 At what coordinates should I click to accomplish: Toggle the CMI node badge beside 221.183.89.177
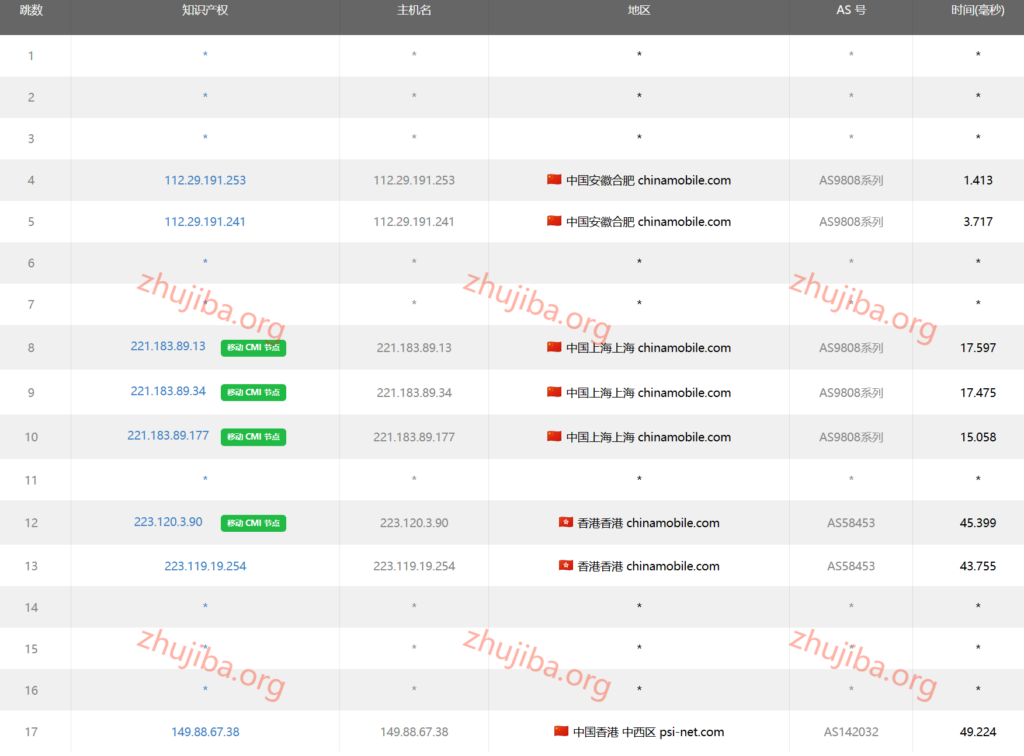[253, 437]
